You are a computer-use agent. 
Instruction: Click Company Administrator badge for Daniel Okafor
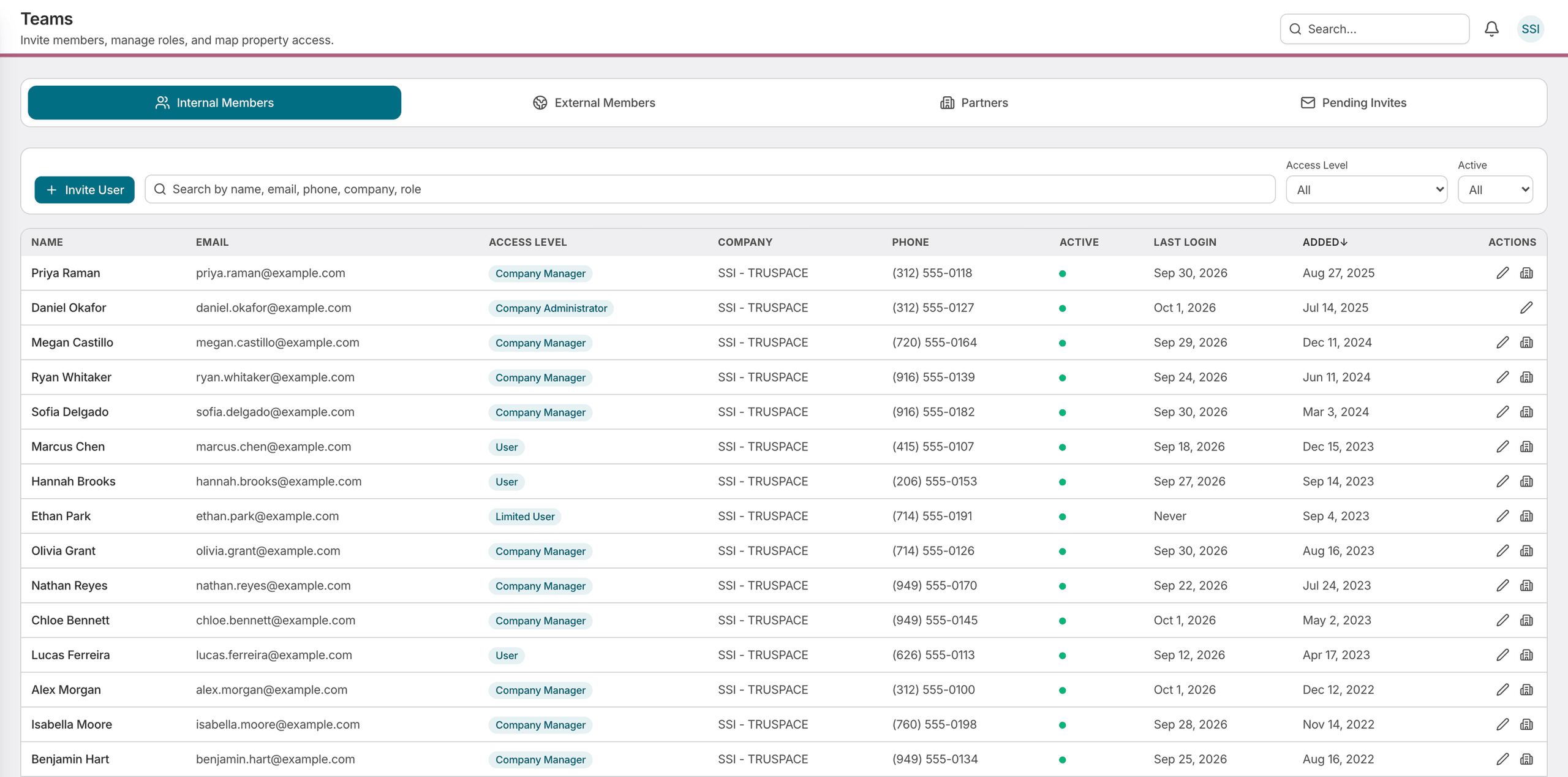pyautogui.click(x=551, y=308)
